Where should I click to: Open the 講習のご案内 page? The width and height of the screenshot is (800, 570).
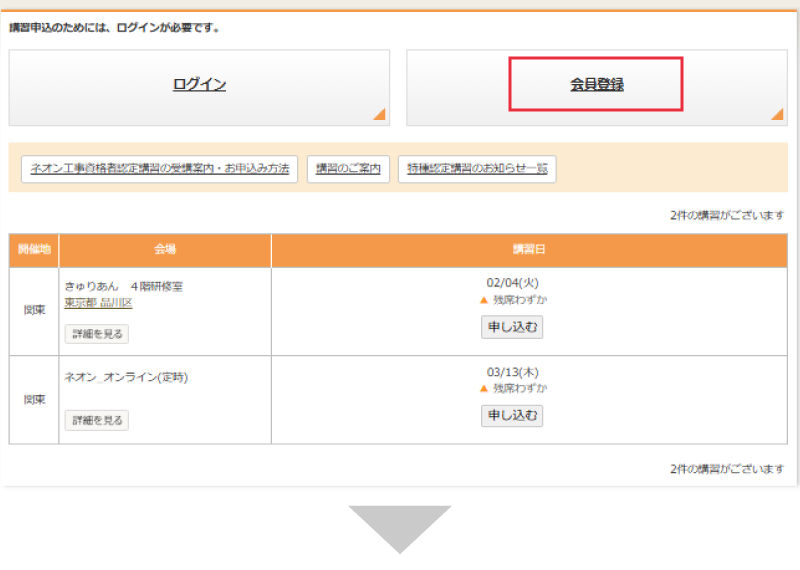tap(348, 170)
